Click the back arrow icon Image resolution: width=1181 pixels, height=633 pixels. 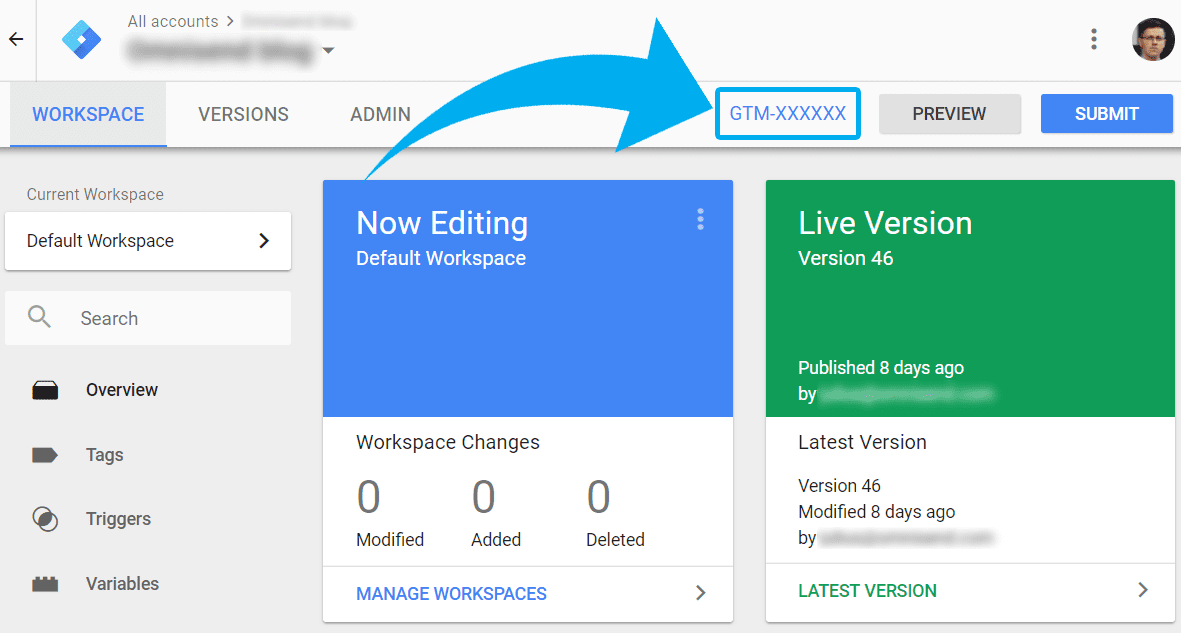tap(16, 39)
